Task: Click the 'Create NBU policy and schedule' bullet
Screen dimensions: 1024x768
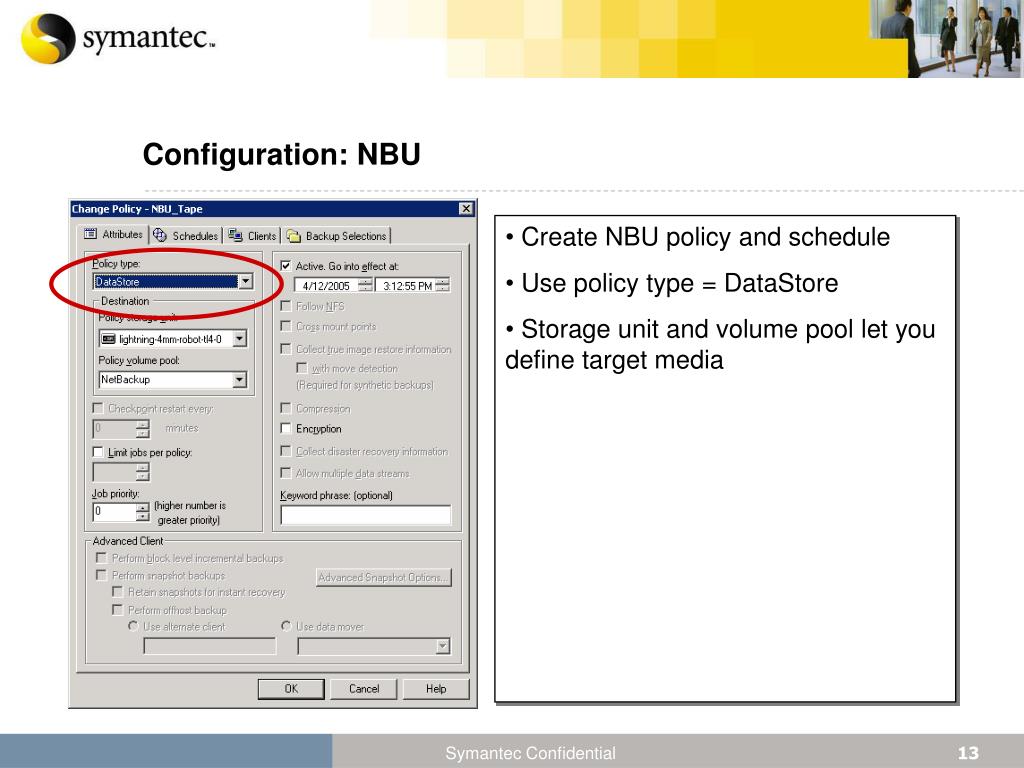Action: 697,237
